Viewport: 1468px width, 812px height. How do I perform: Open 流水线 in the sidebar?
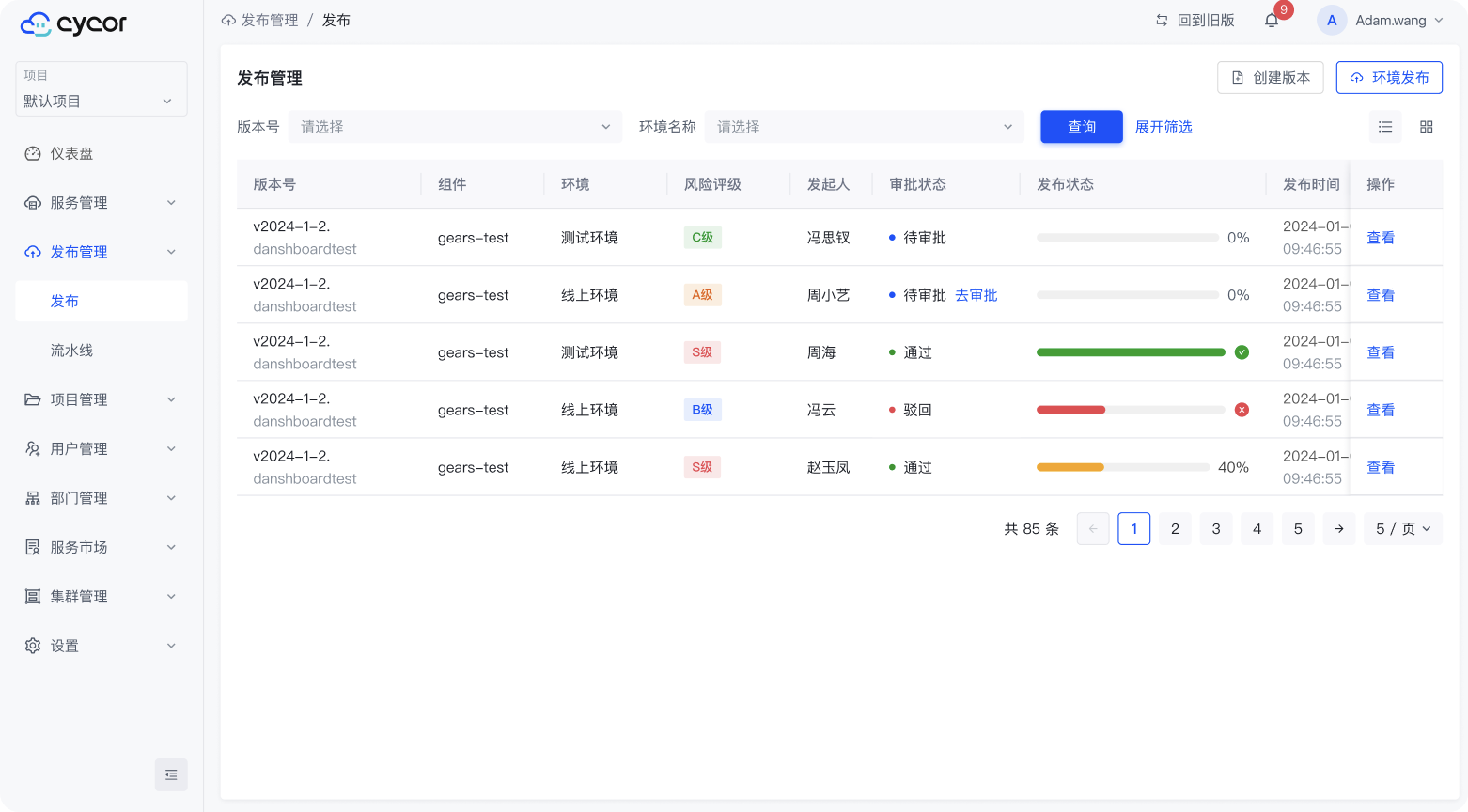tap(71, 351)
